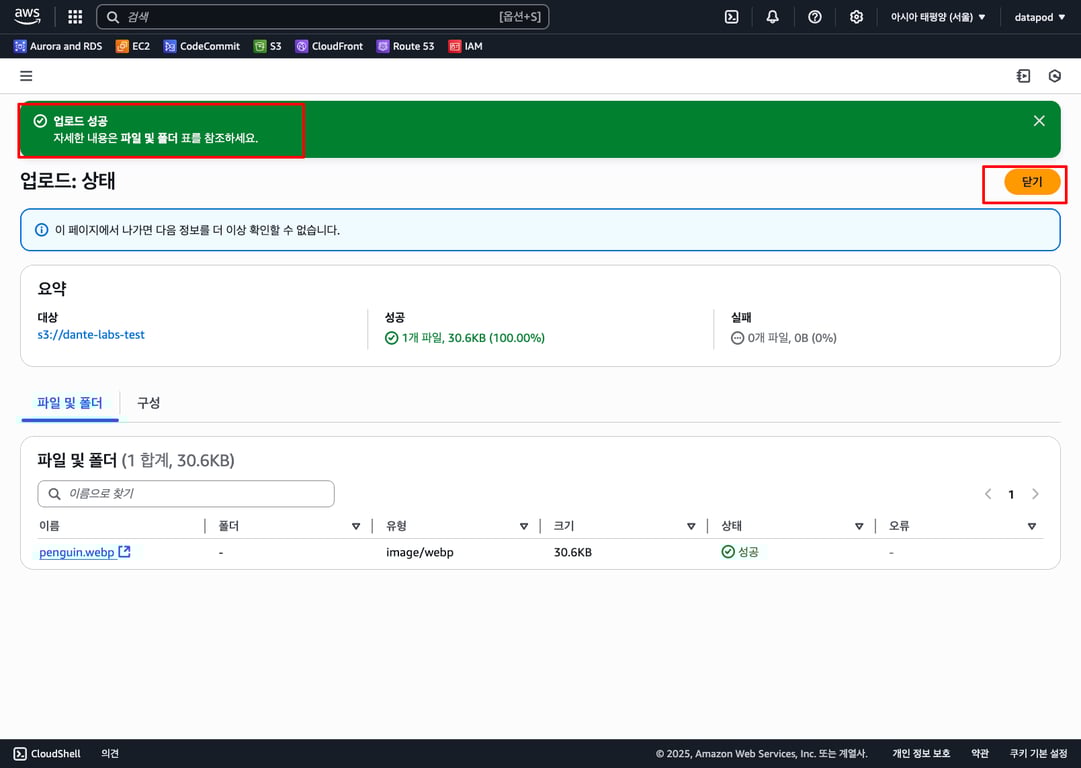The image size is (1081, 768).
Task: Open the help question mark icon
Action: [x=814, y=17]
